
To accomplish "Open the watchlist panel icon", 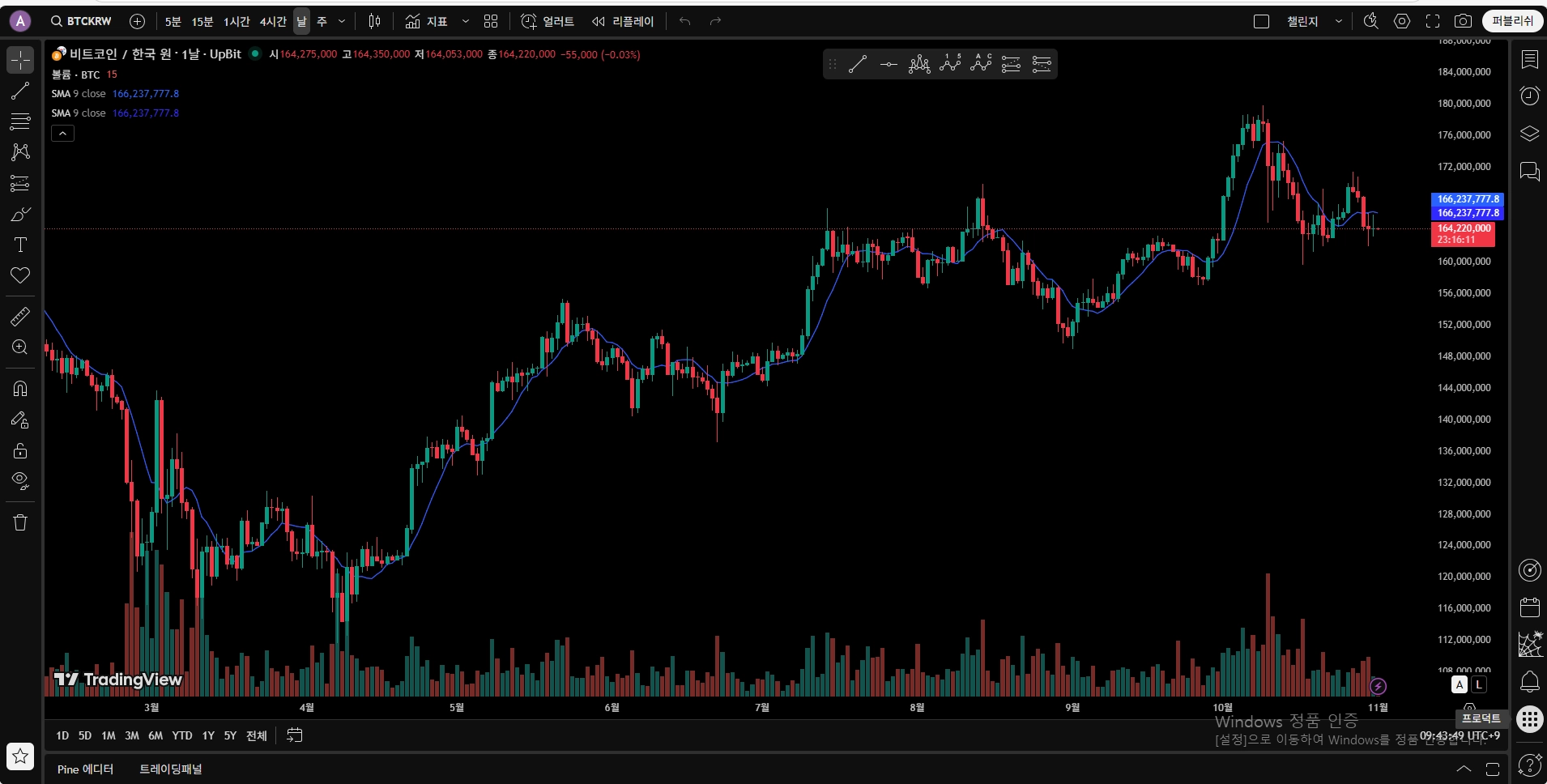I will [x=1529, y=59].
